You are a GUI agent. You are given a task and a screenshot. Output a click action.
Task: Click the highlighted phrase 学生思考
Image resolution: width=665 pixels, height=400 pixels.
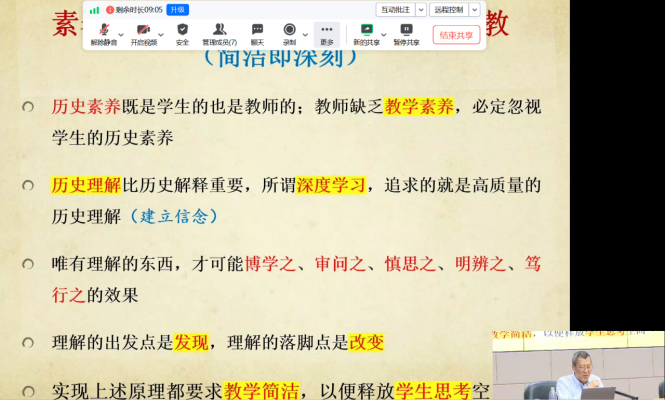pyautogui.click(x=433, y=391)
